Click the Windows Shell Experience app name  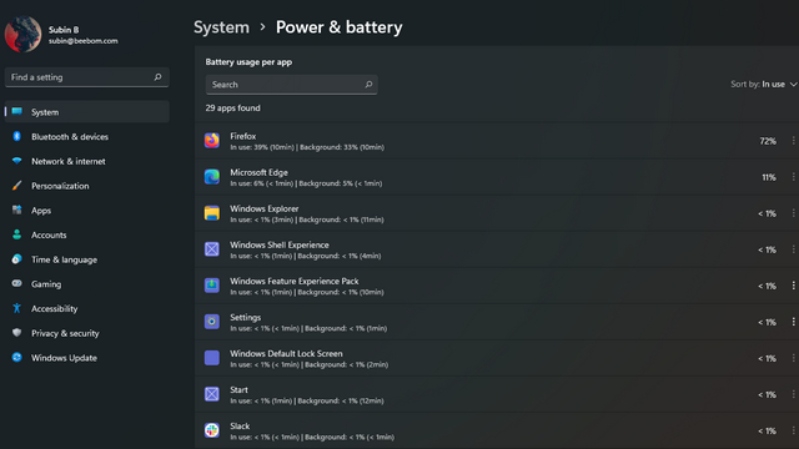[x=279, y=245]
